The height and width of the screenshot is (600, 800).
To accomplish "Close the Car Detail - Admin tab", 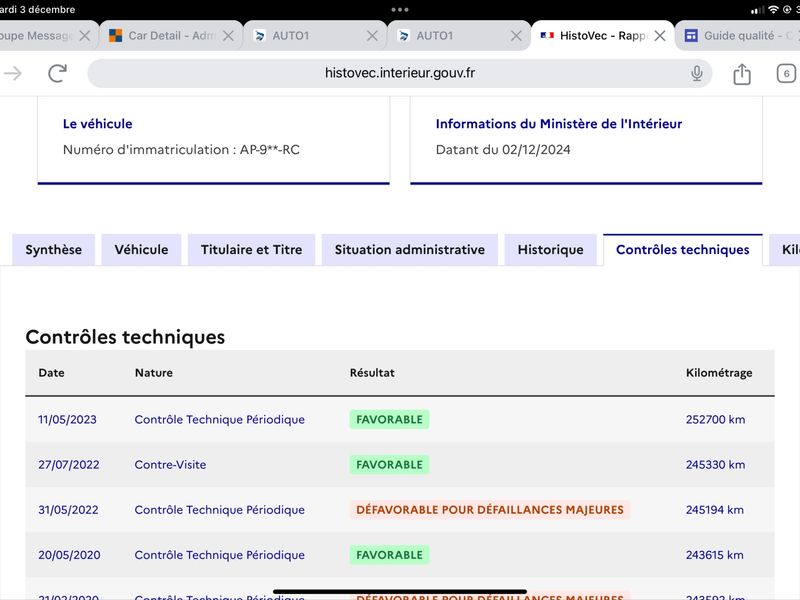I will coord(229,36).
